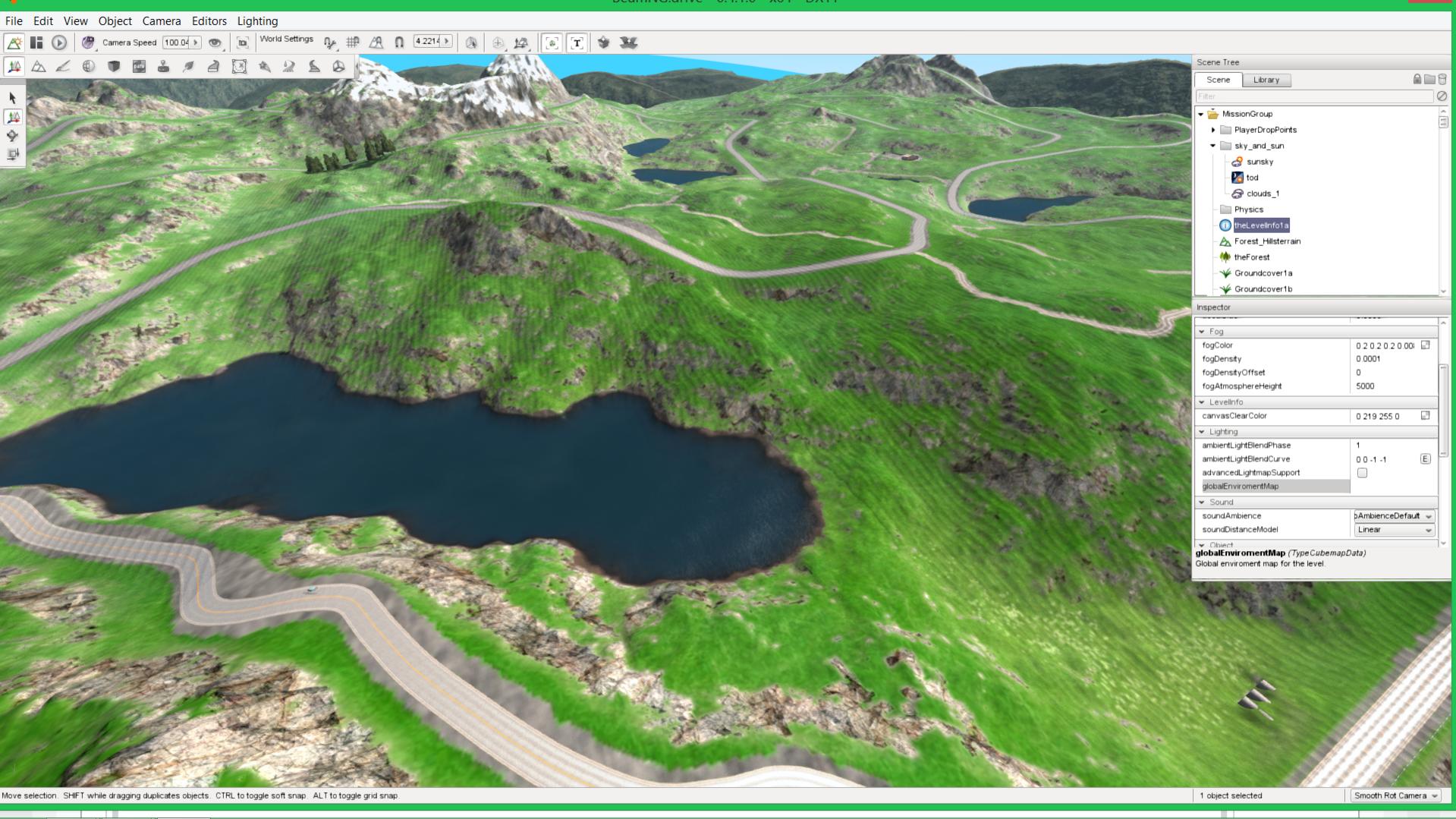Open the canvasClearColor color picker
This screenshot has width=1456, height=819.
tap(1425, 416)
